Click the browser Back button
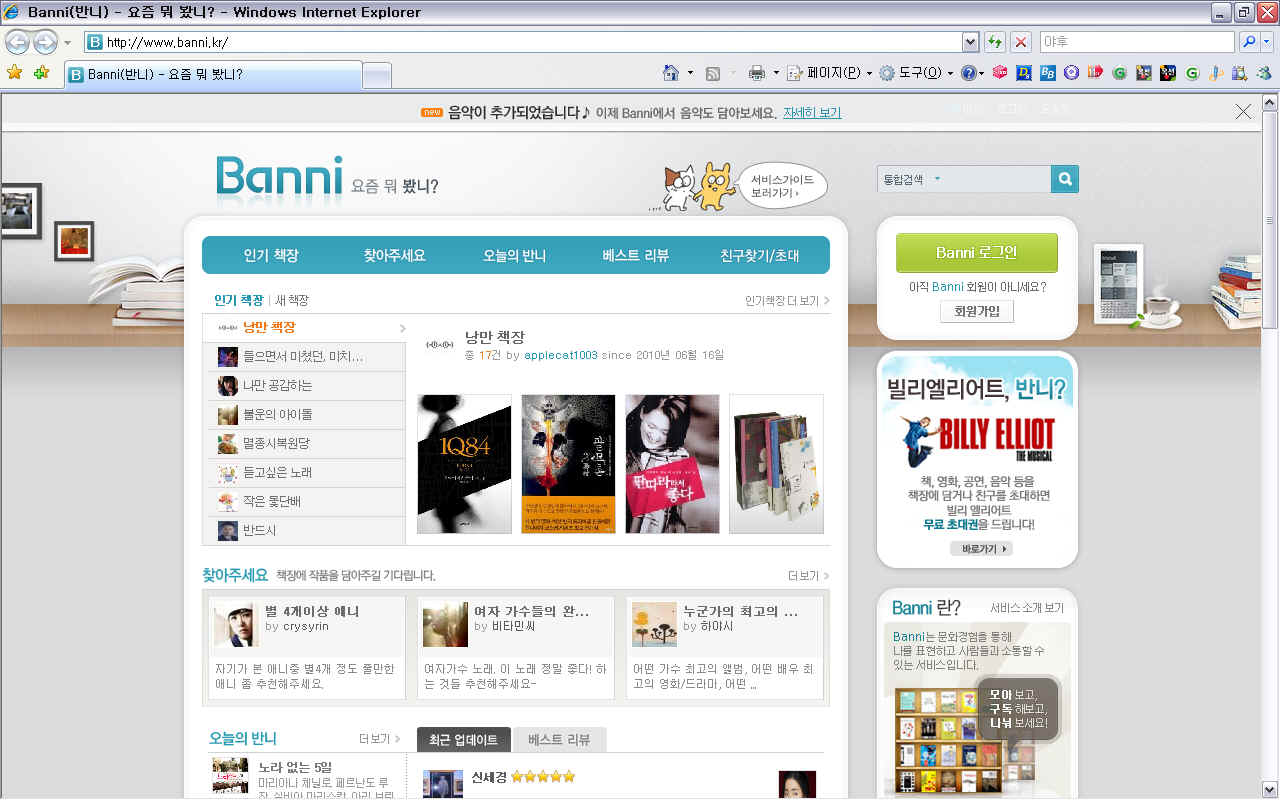The image size is (1280, 800). pos(18,42)
